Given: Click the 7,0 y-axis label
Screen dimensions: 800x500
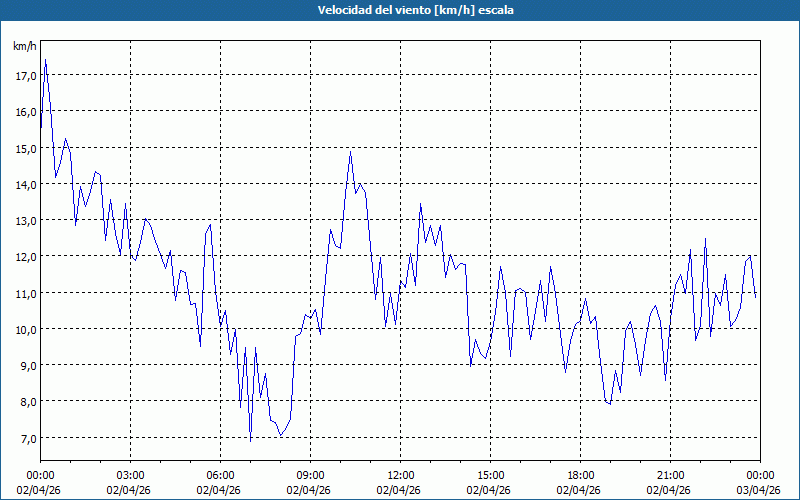Looking at the screenshot, I should [25, 438].
